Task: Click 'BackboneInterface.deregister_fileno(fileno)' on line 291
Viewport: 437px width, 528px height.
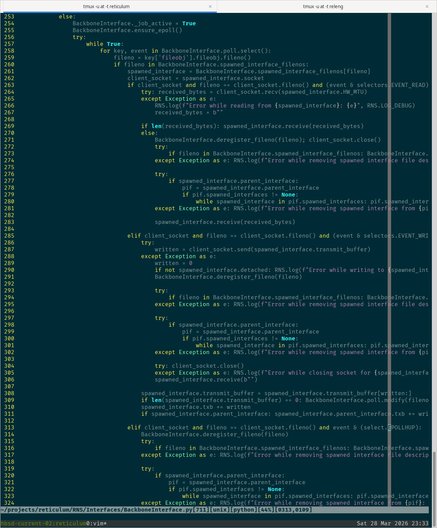Action: click(228, 277)
